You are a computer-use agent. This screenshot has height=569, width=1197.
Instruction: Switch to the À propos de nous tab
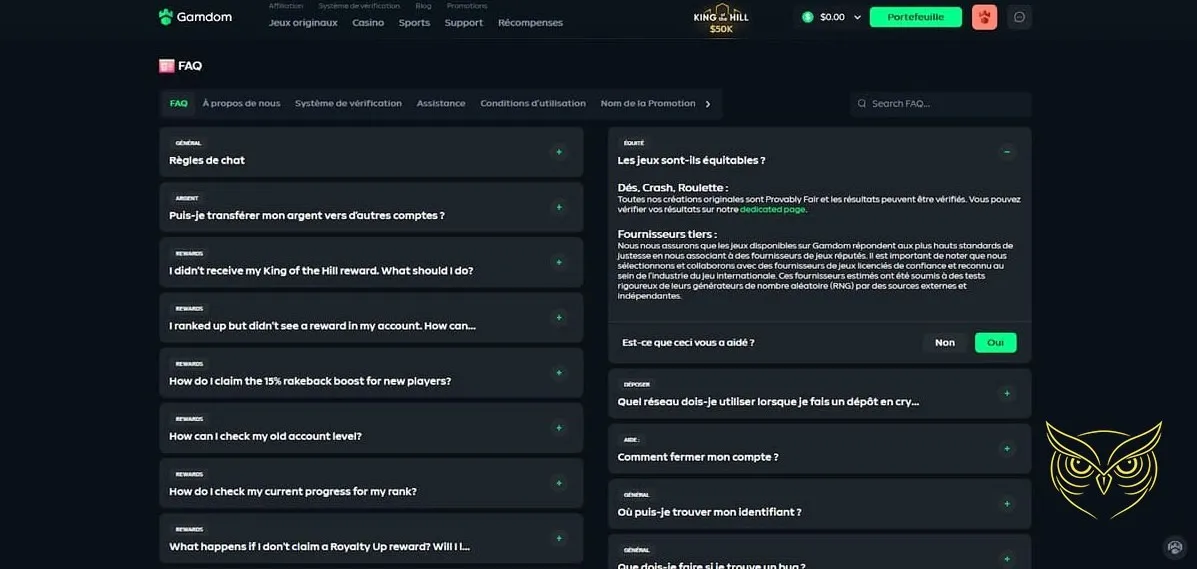pos(241,103)
